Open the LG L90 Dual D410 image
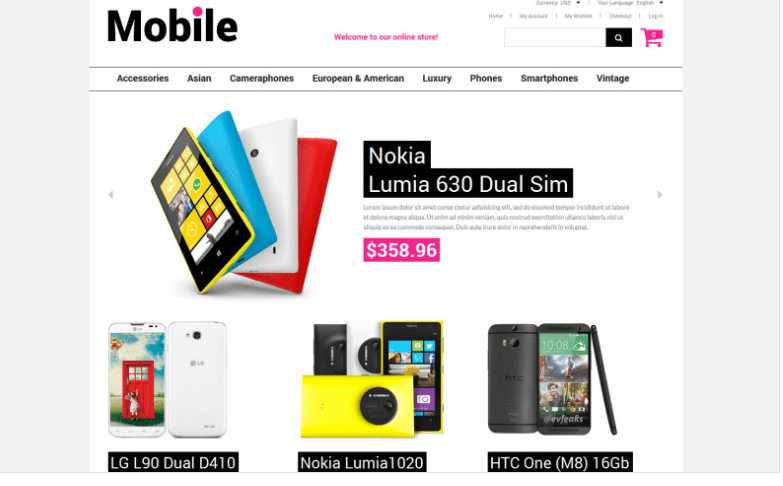This screenshot has height=486, width=783. click(x=167, y=380)
